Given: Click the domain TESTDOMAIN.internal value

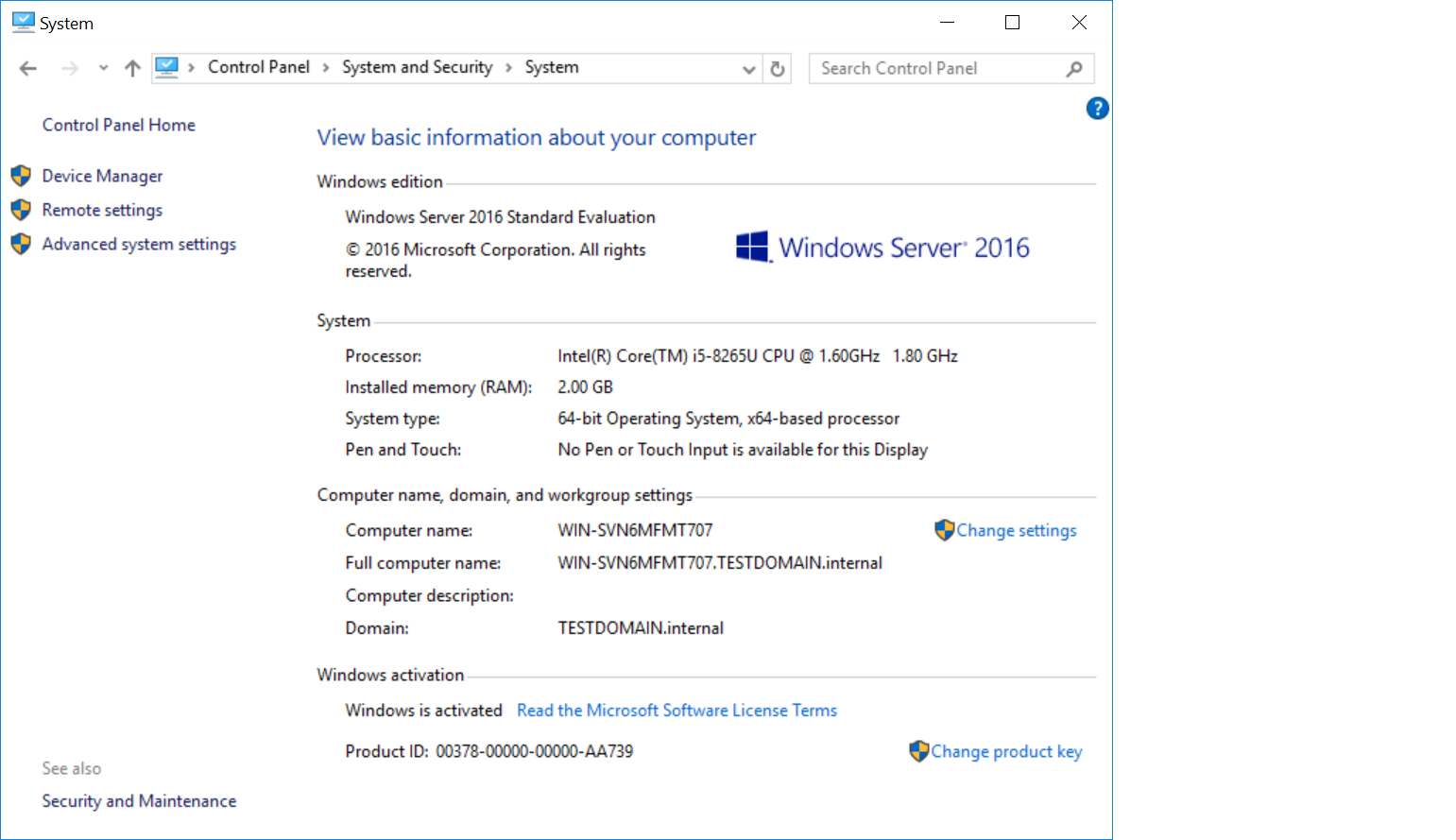Looking at the screenshot, I should 641,628.
